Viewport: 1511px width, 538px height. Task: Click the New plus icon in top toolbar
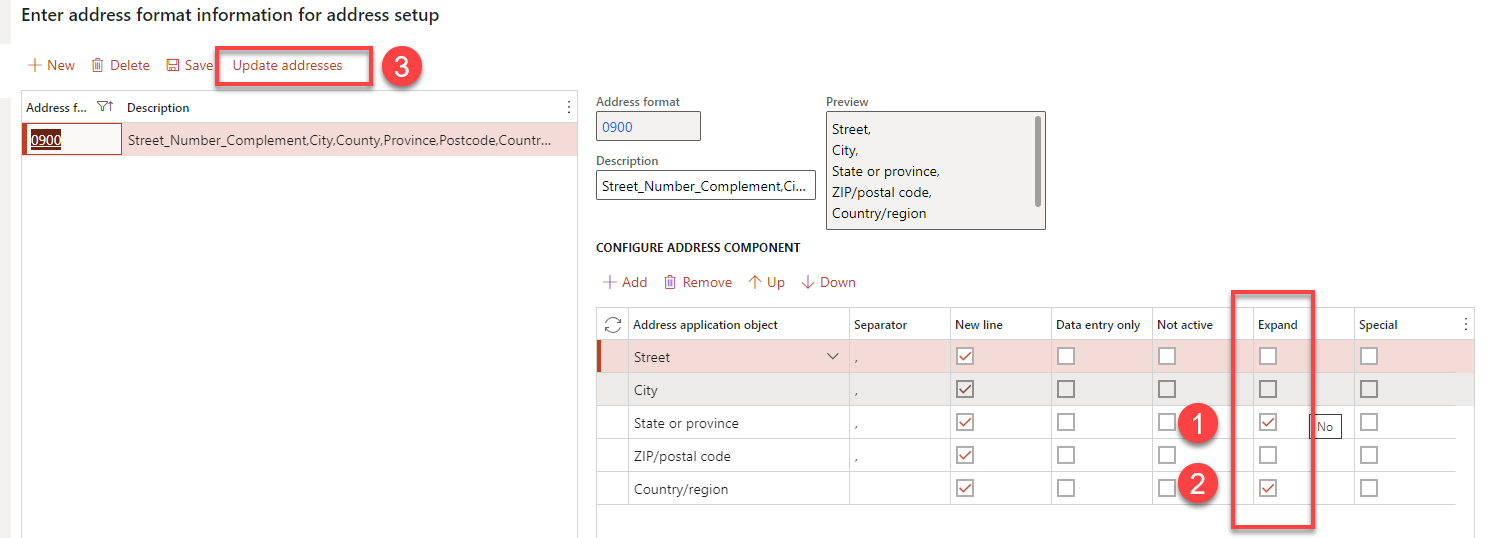pos(35,65)
